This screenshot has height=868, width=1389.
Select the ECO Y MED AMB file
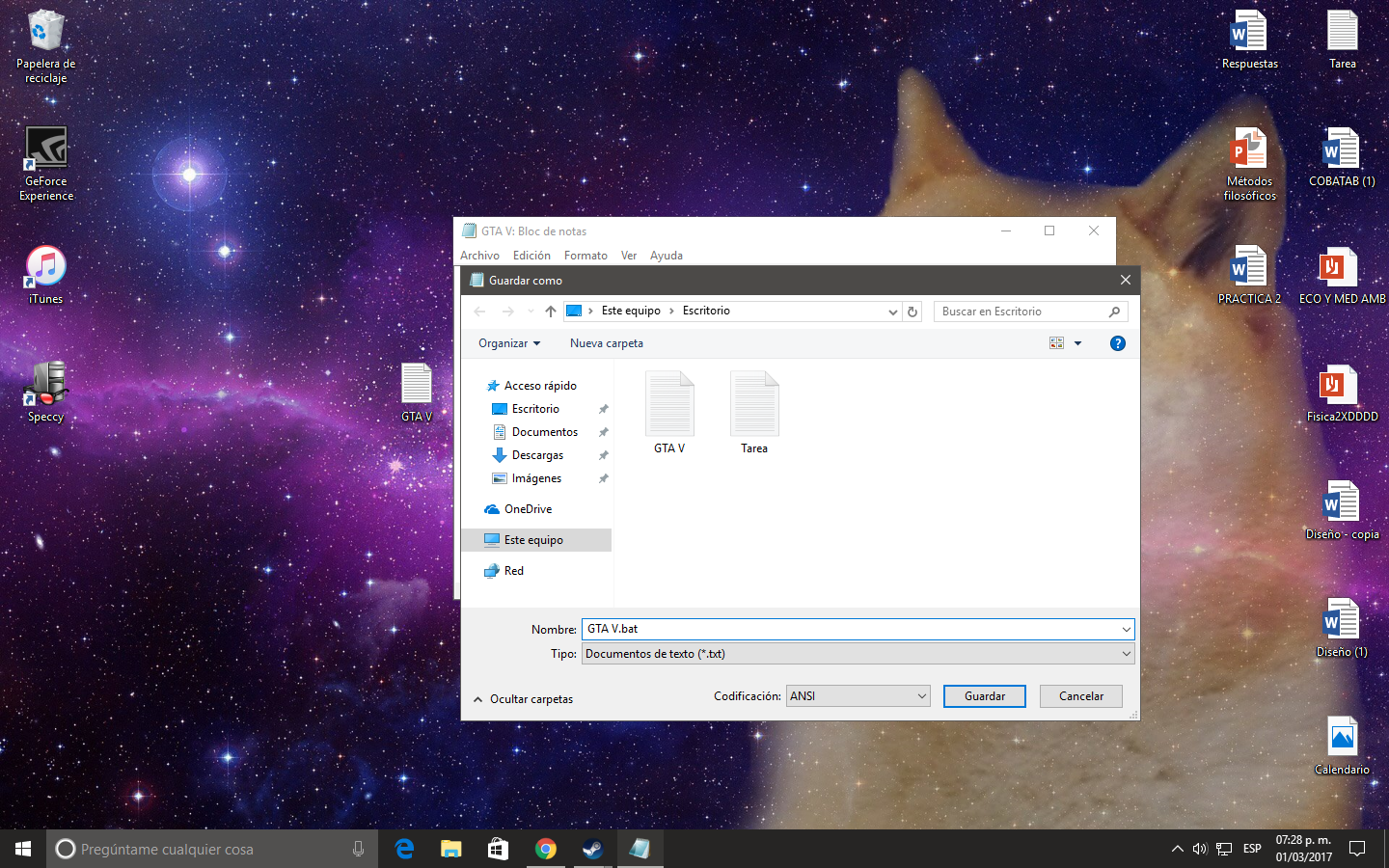coord(1342,276)
